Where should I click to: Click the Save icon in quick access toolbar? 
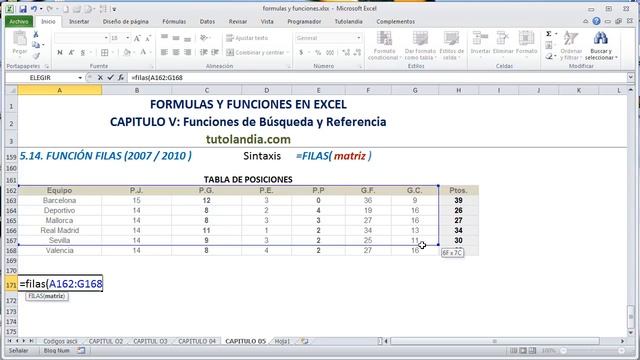click(23, 9)
